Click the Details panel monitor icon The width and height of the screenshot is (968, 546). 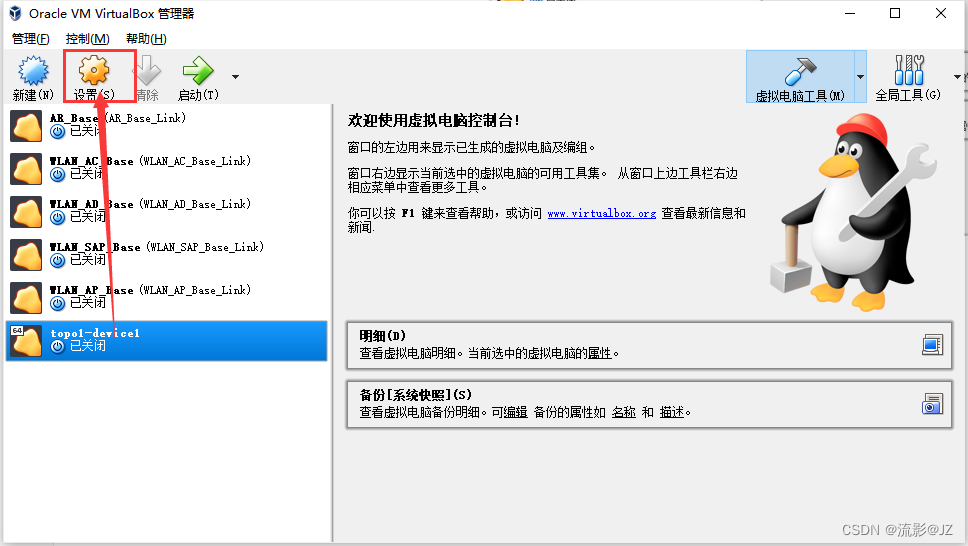click(932, 345)
